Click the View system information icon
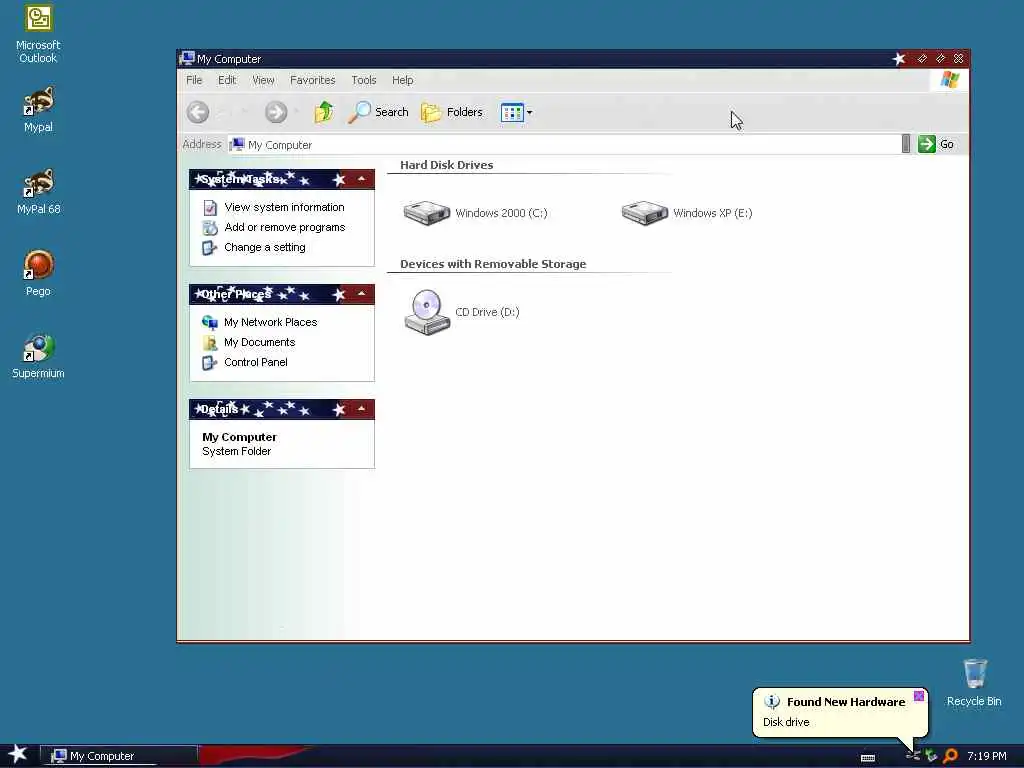 pyautogui.click(x=210, y=208)
